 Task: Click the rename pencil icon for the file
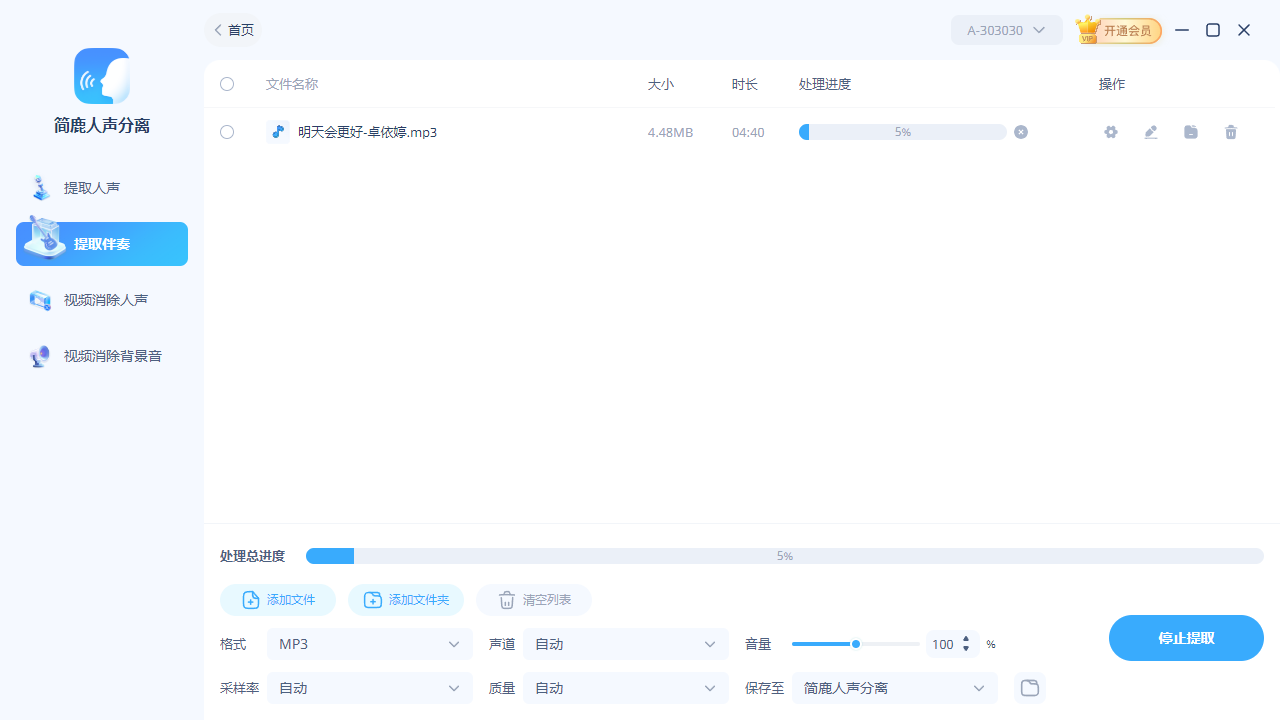pos(1151,132)
